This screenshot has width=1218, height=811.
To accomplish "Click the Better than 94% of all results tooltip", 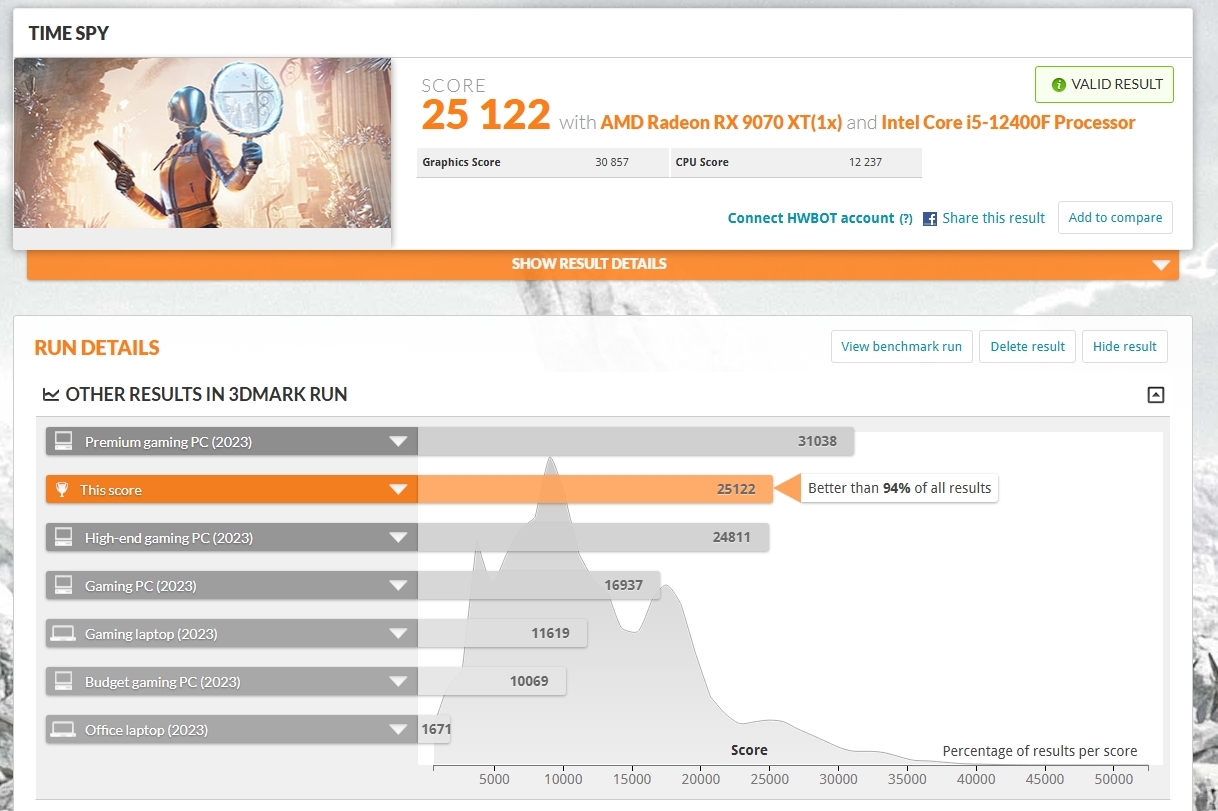I will tap(899, 489).
